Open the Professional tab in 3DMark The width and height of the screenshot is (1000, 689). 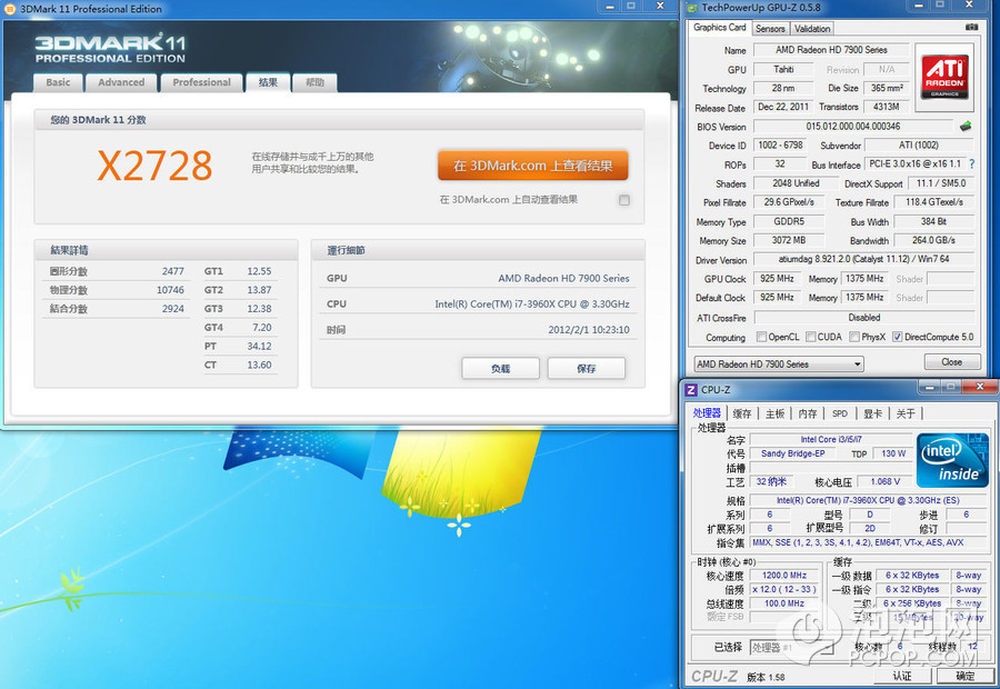click(x=201, y=82)
